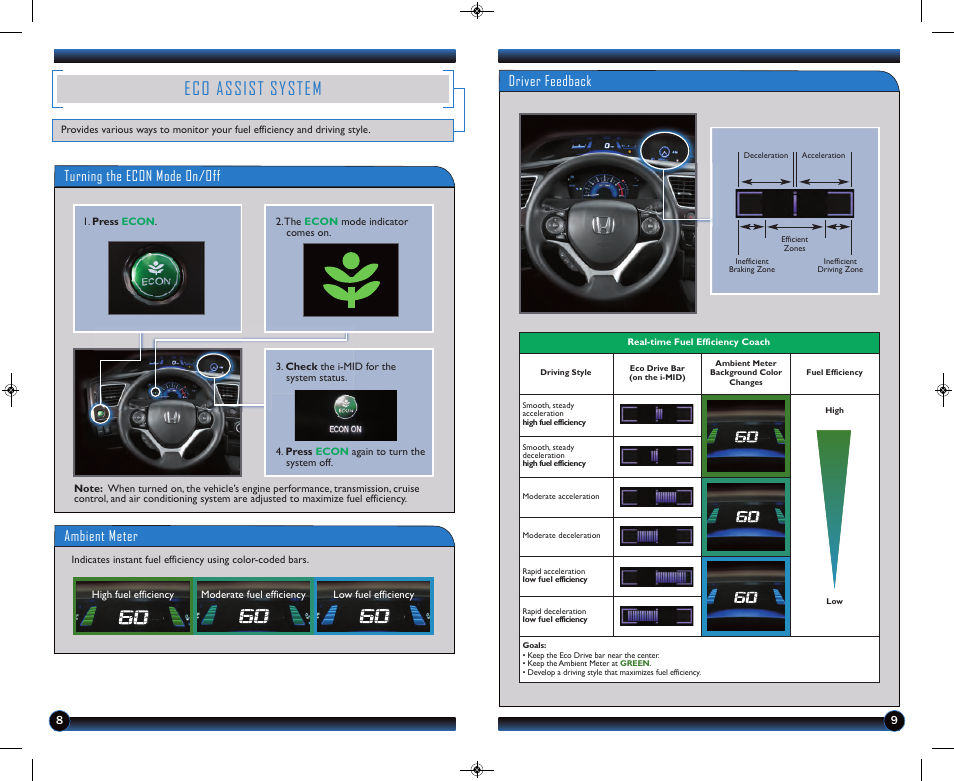The width and height of the screenshot is (954, 781).
Task: Click 'Rapid acceleration low fuel efficiency' row text
Action: 555,575
